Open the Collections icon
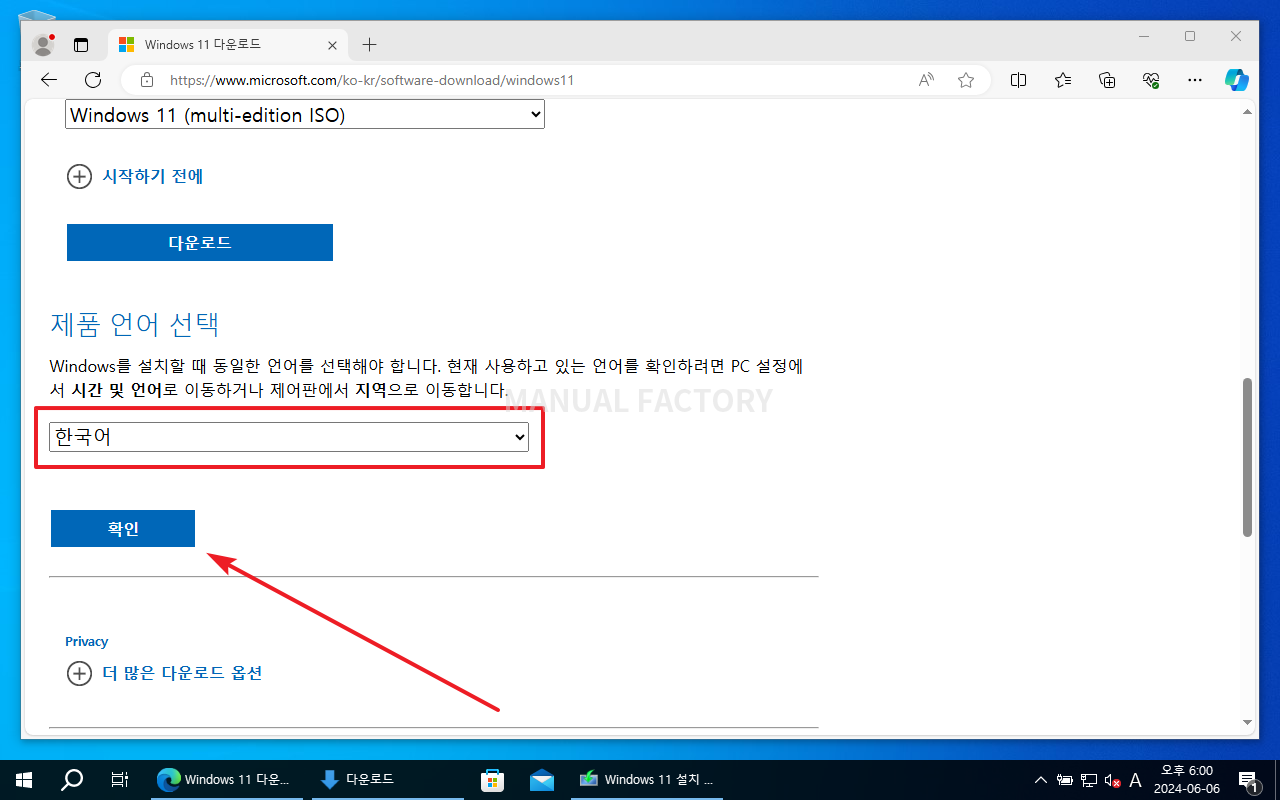The height and width of the screenshot is (800, 1280). pos(1107,80)
